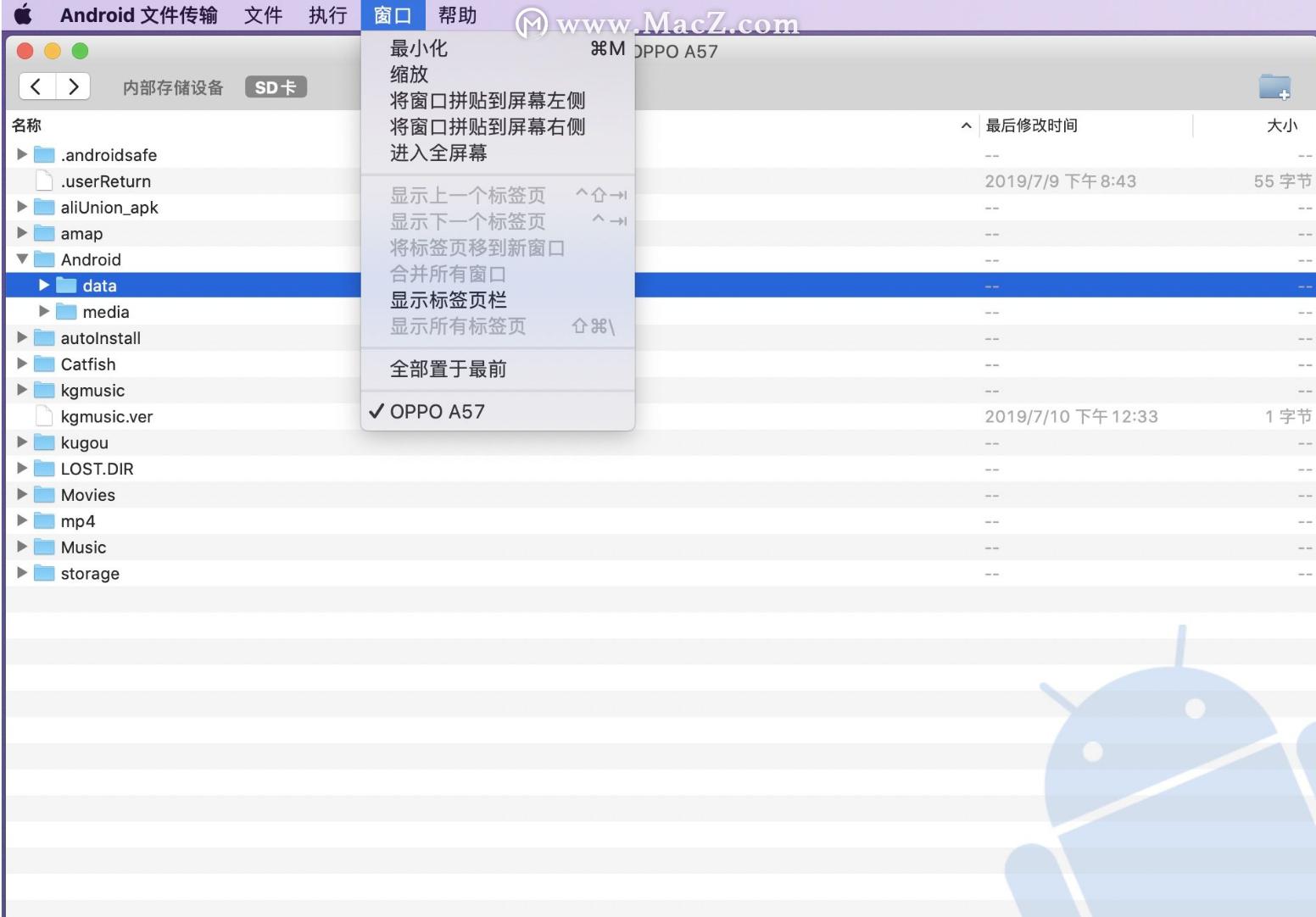Click the Movies folder icon

pyautogui.click(x=44, y=494)
